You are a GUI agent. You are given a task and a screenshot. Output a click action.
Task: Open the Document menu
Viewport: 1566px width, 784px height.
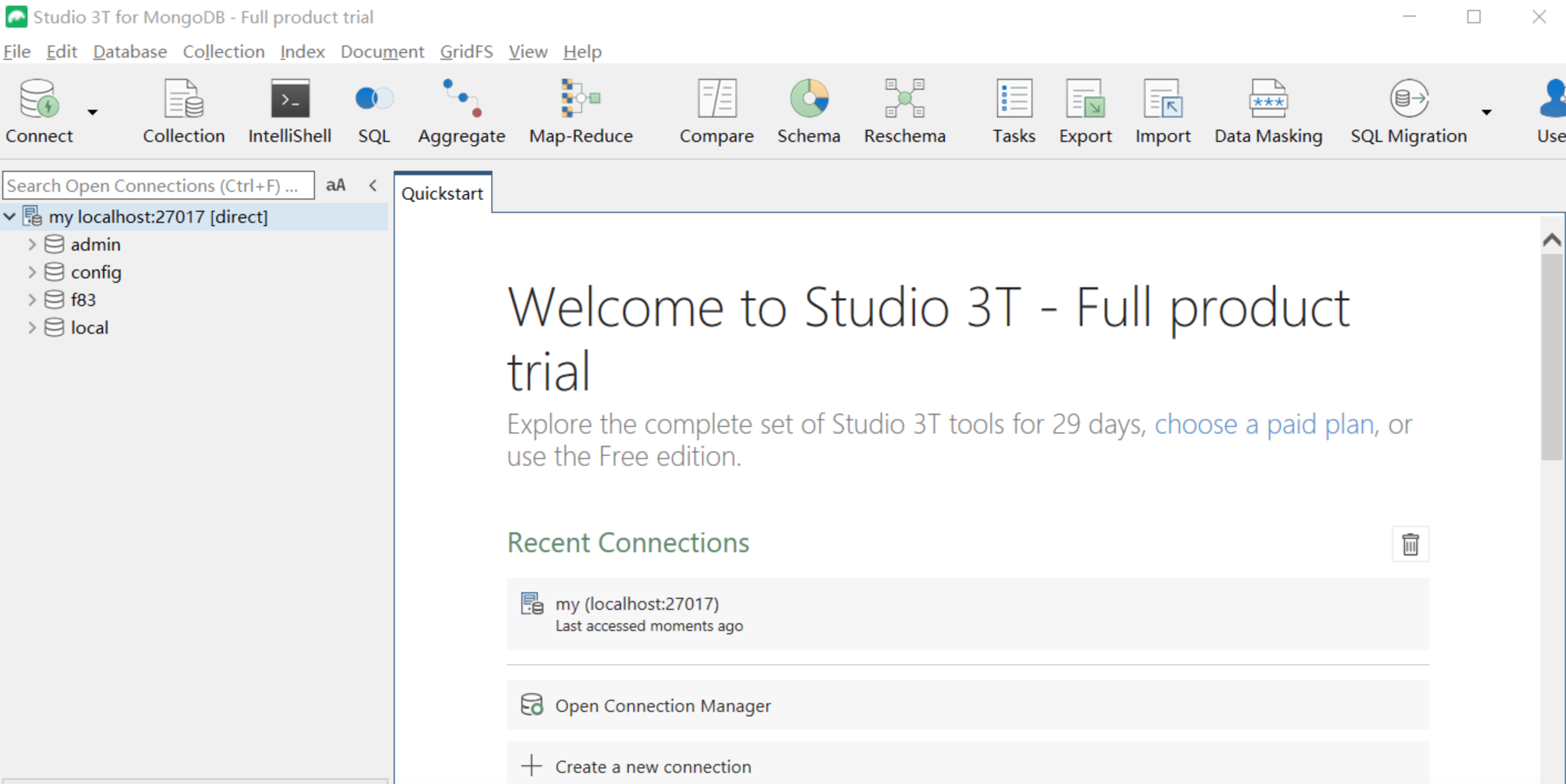coord(383,52)
